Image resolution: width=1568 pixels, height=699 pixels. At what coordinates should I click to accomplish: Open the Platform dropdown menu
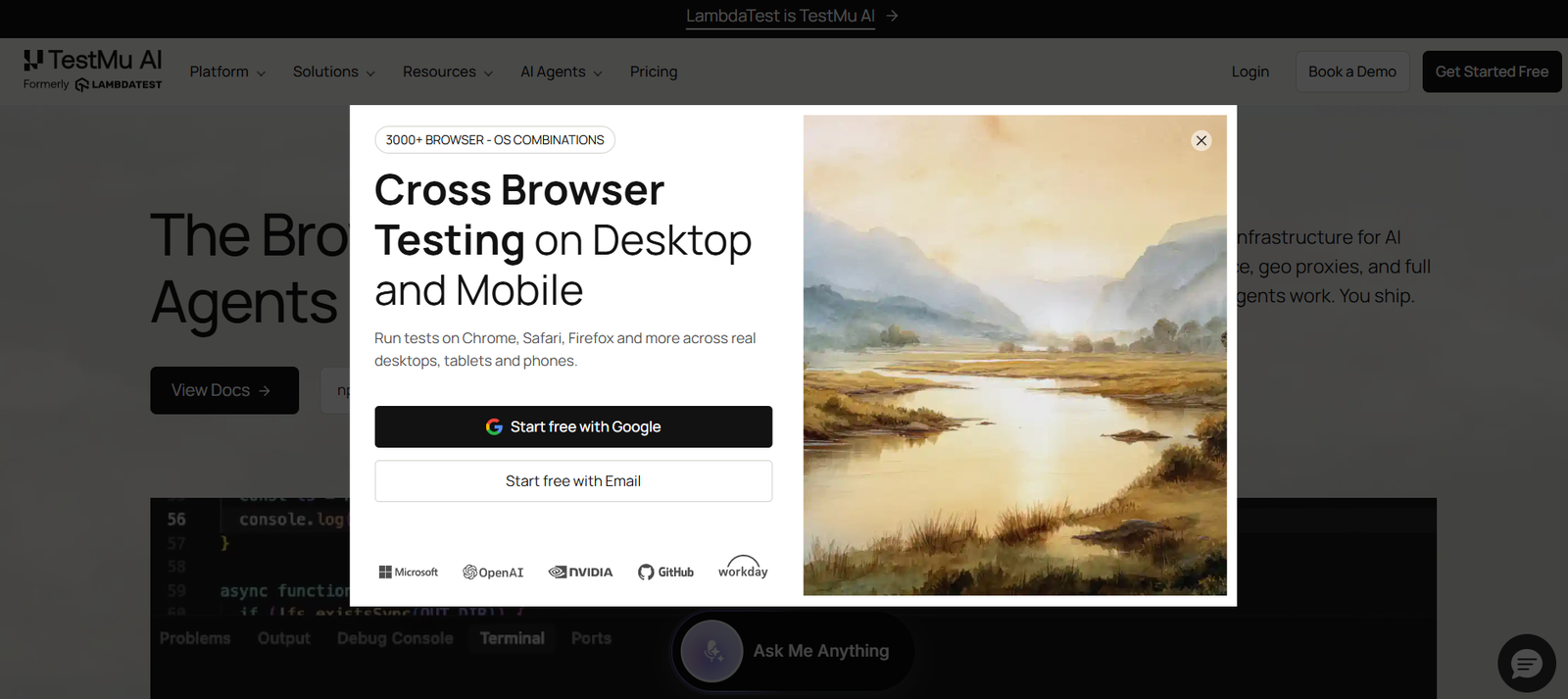227,72
